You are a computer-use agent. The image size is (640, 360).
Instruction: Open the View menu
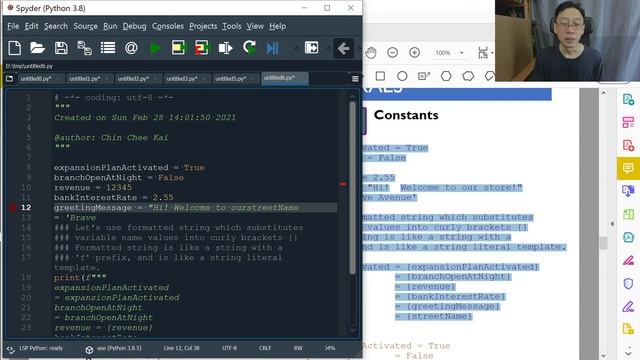[x=255, y=26]
